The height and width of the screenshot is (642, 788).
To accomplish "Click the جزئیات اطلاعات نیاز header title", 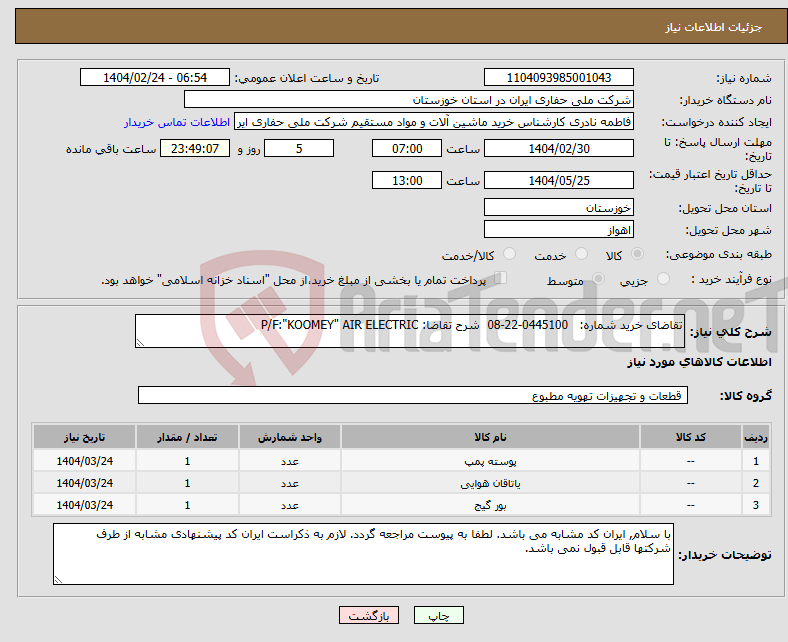I will [714, 27].
